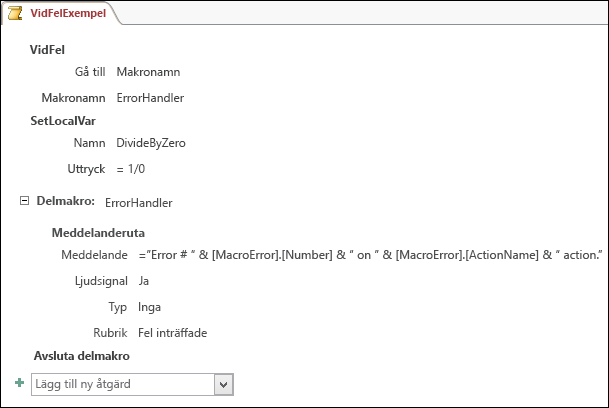This screenshot has width=609, height=408.
Task: Click the Rubrik value Fel inträffade
Action: pos(173,333)
